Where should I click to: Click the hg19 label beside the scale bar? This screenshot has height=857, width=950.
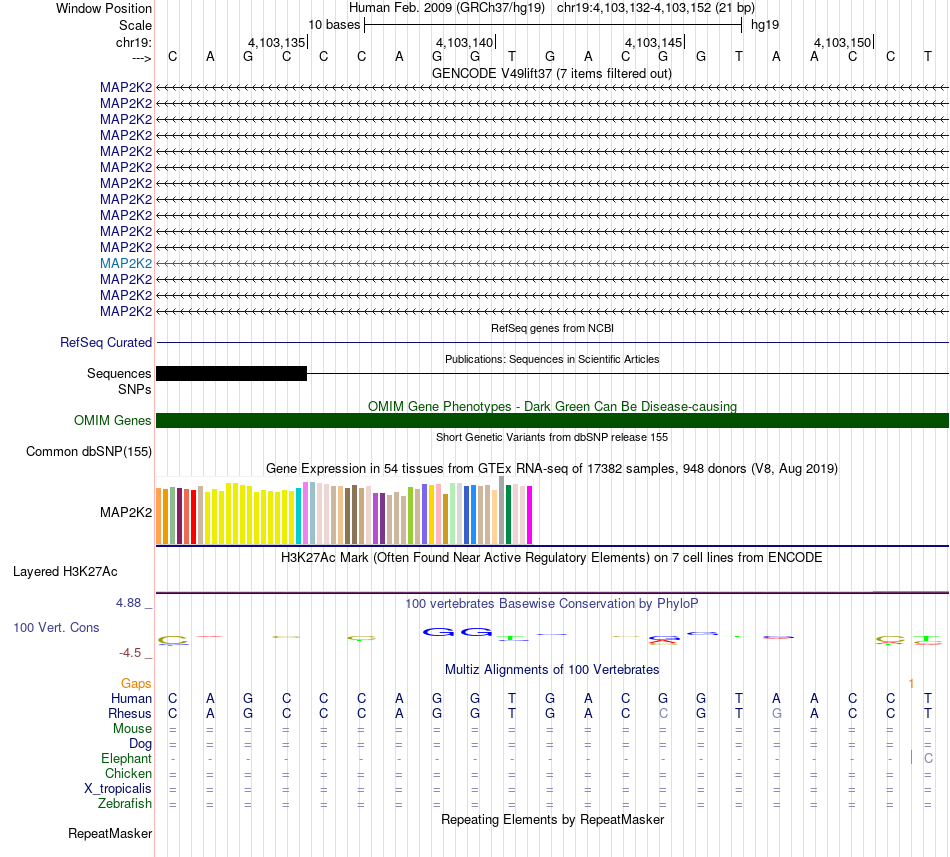[765, 25]
